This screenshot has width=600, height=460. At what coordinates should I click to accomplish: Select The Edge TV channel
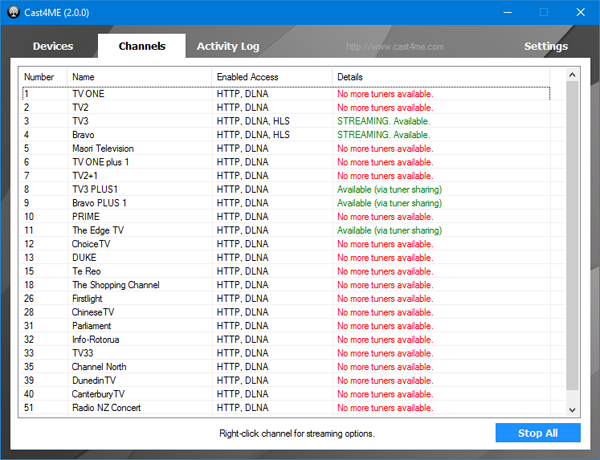pos(286,230)
